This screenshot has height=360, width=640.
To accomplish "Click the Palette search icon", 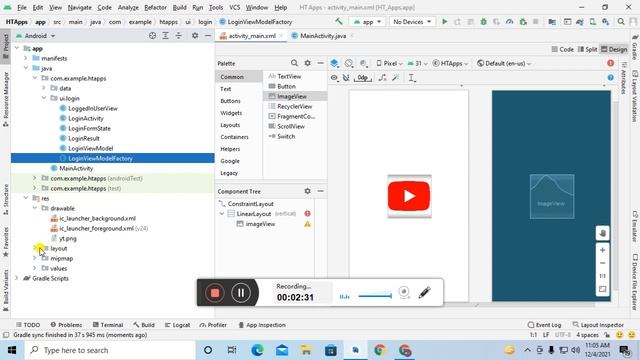I will click(294, 63).
